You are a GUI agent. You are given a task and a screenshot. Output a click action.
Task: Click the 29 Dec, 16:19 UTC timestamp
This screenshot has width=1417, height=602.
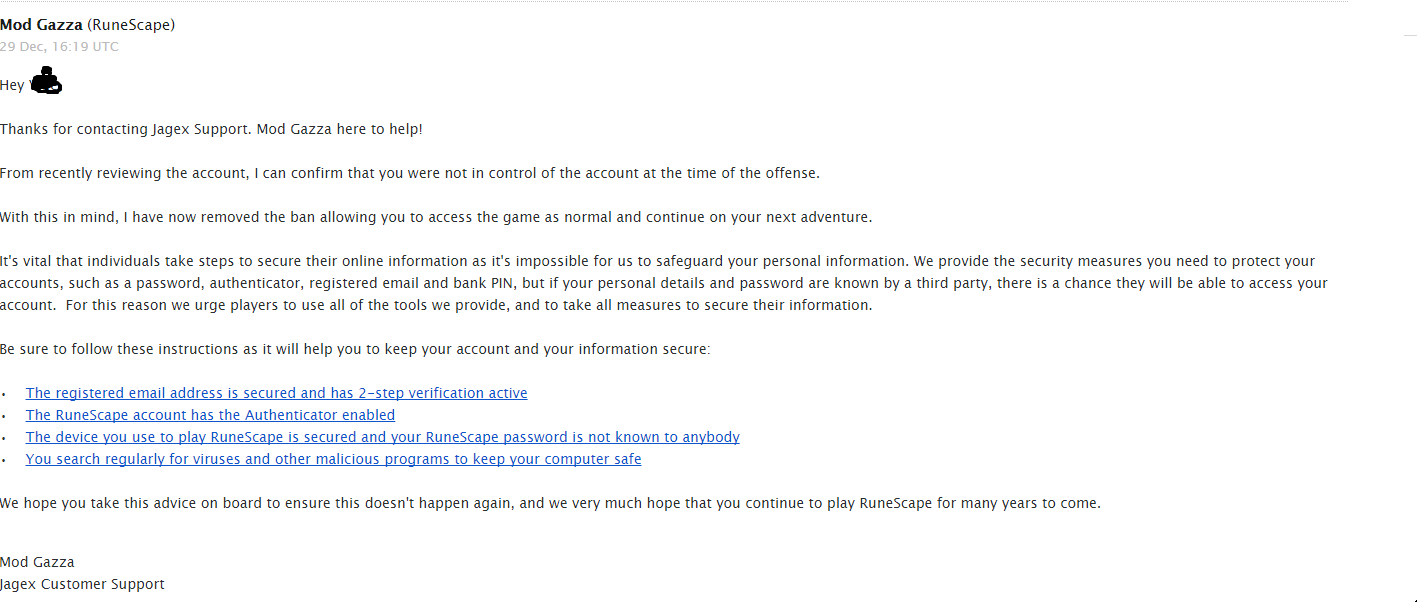pyautogui.click(x=59, y=47)
